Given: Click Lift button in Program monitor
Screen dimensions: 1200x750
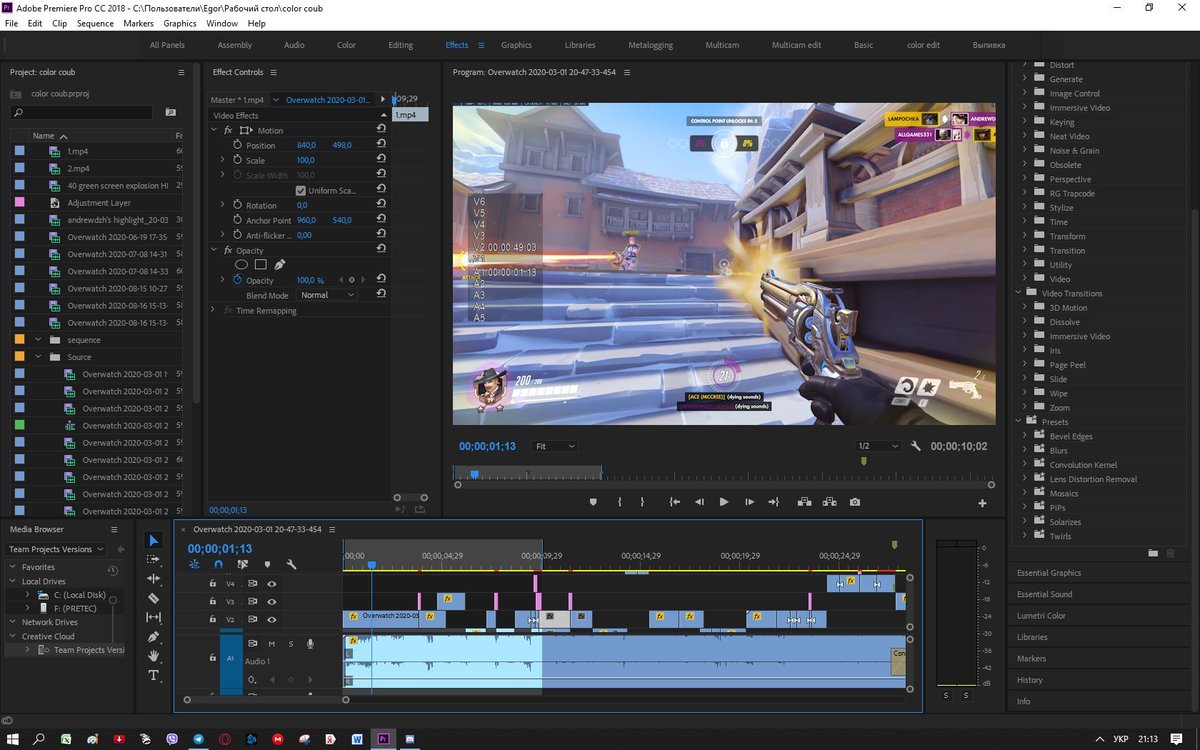Looking at the screenshot, I should [804, 502].
